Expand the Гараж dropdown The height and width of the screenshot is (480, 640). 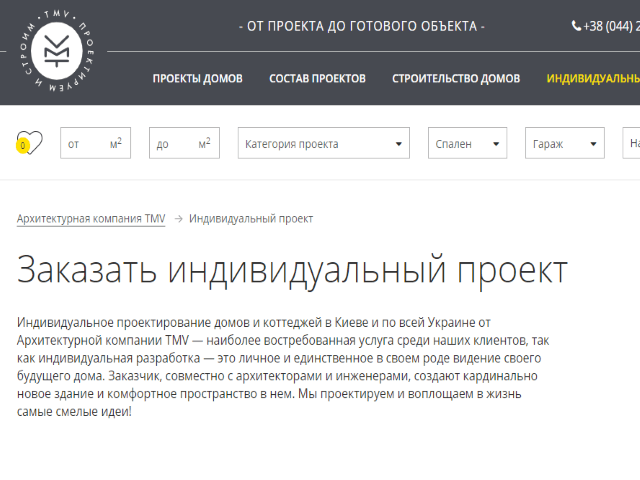(564, 143)
